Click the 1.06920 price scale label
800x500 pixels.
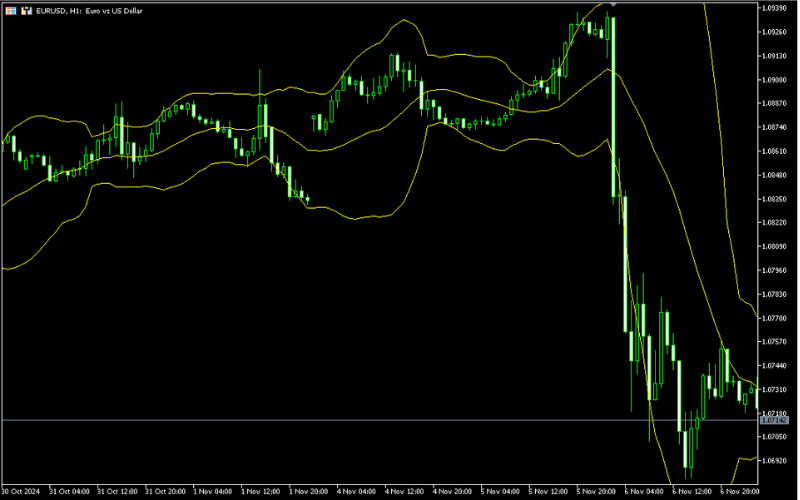(x=774, y=461)
